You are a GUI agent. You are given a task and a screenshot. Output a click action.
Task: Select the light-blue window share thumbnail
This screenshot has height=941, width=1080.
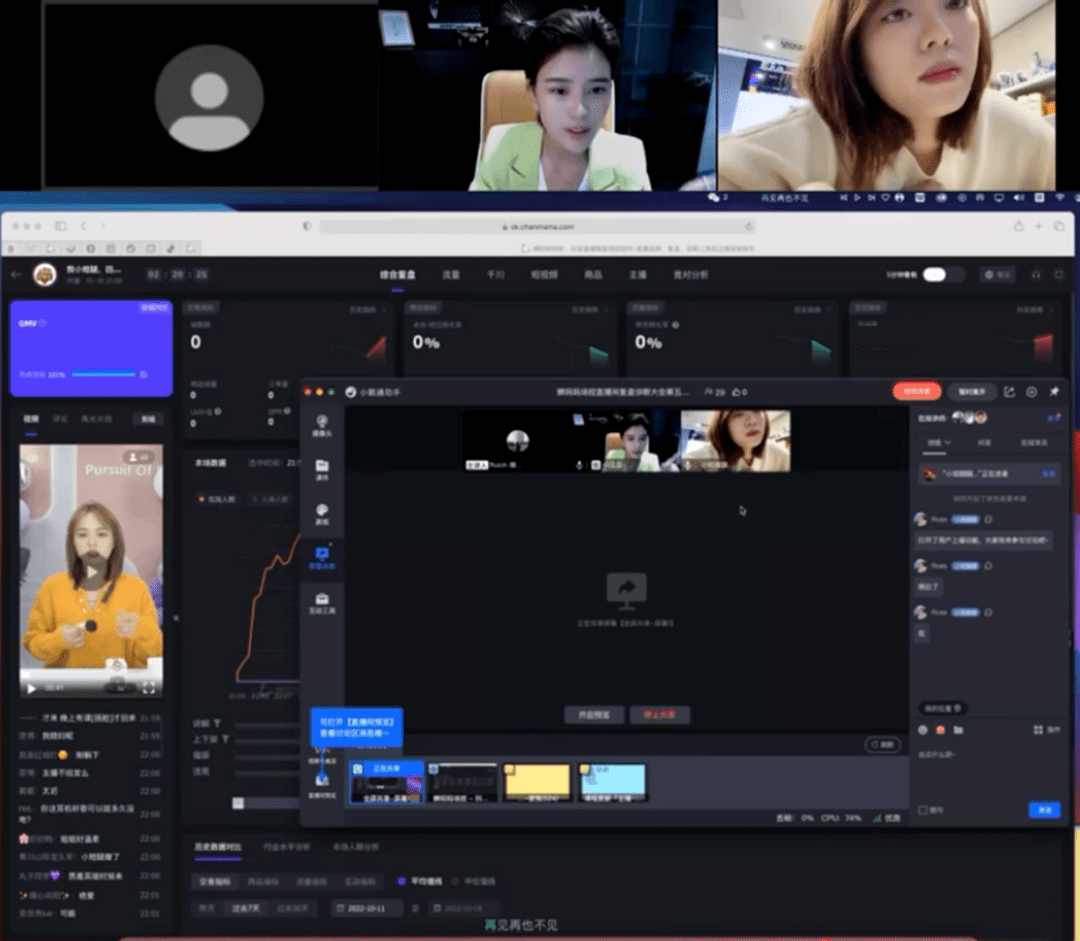tap(612, 782)
